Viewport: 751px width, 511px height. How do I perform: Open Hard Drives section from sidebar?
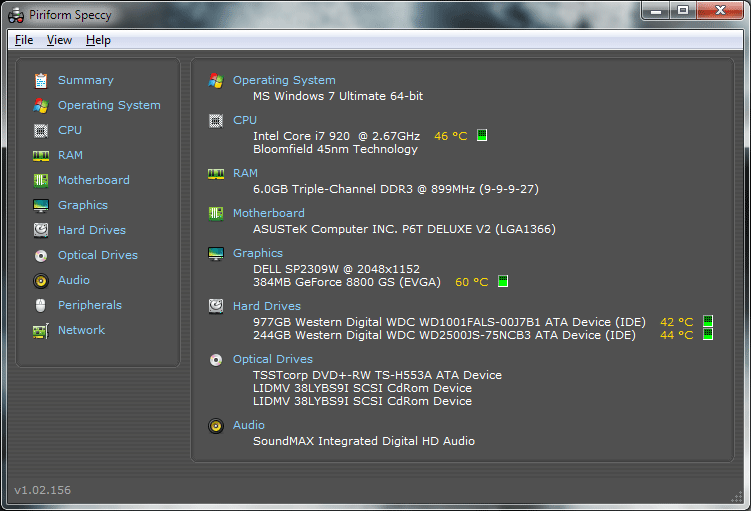tap(92, 230)
